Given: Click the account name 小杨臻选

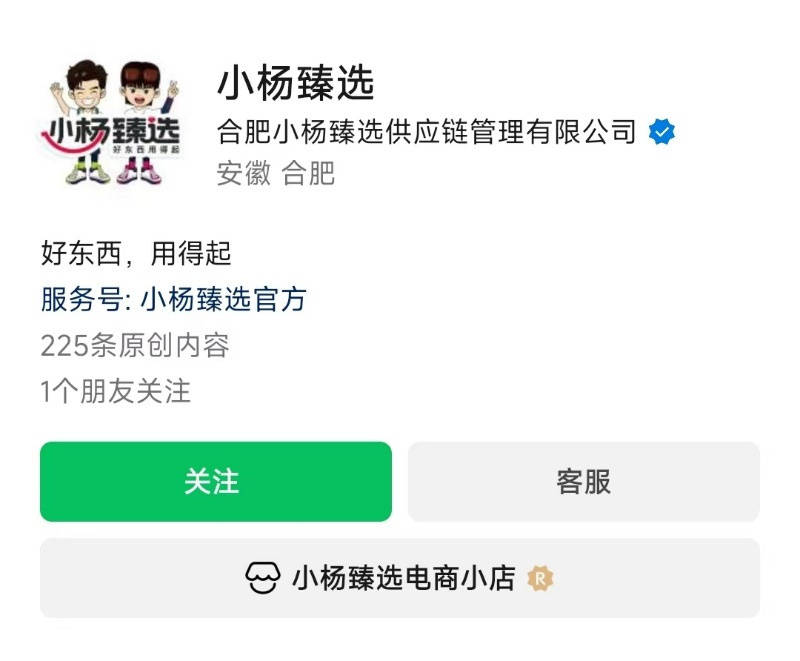Looking at the screenshot, I should pyautogui.click(x=296, y=84).
